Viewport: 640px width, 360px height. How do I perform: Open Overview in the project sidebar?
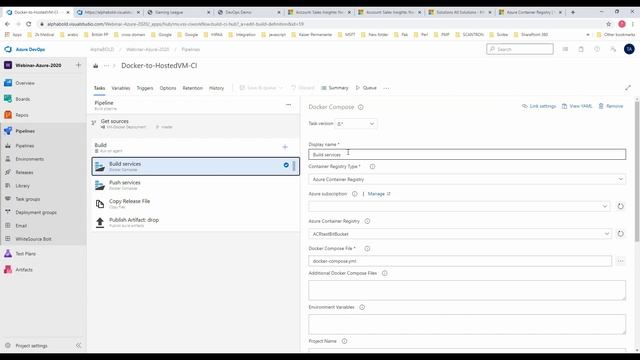coord(24,83)
